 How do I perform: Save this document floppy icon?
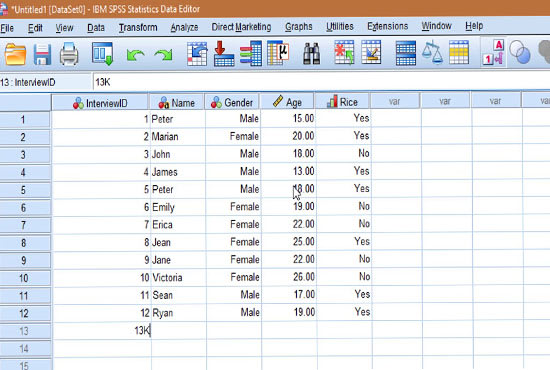42,54
